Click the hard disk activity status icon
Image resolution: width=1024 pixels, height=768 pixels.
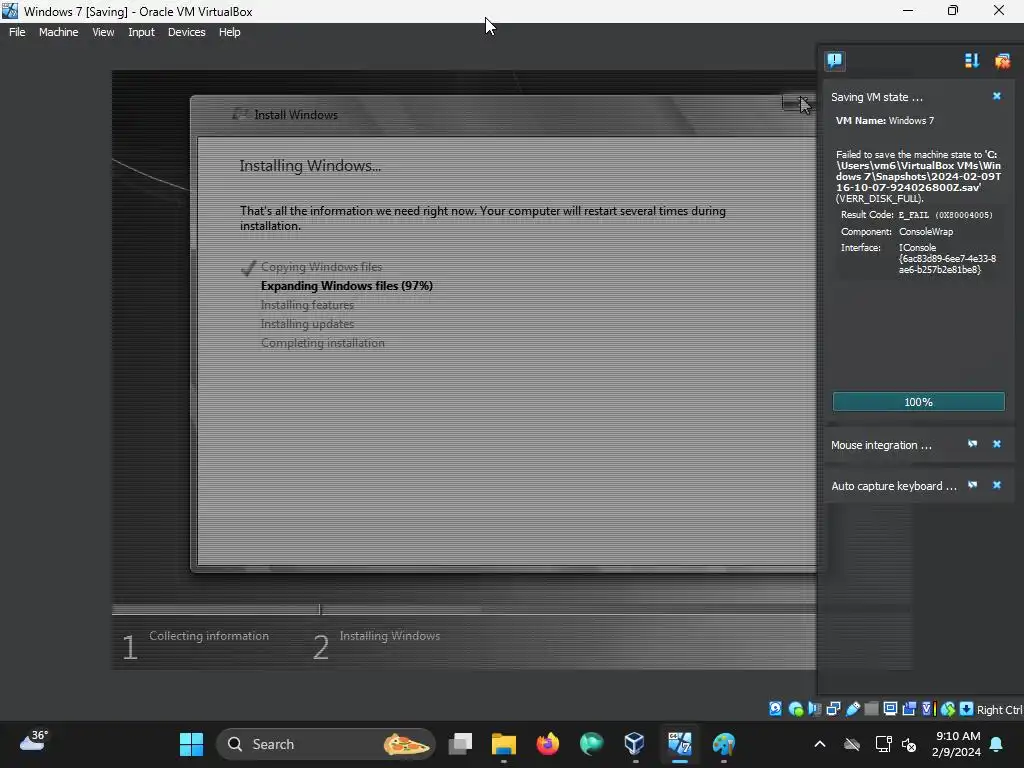[x=775, y=709]
